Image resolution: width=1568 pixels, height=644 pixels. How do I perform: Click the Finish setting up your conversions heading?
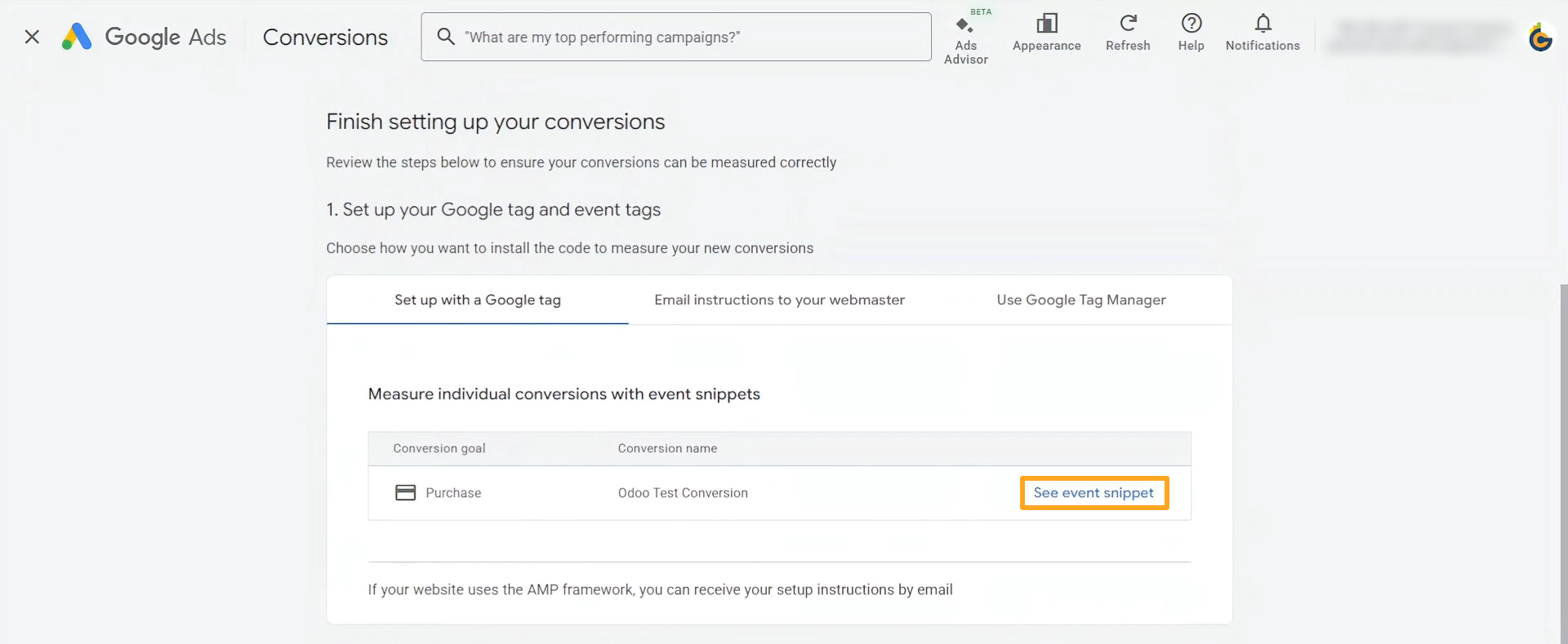tap(496, 122)
